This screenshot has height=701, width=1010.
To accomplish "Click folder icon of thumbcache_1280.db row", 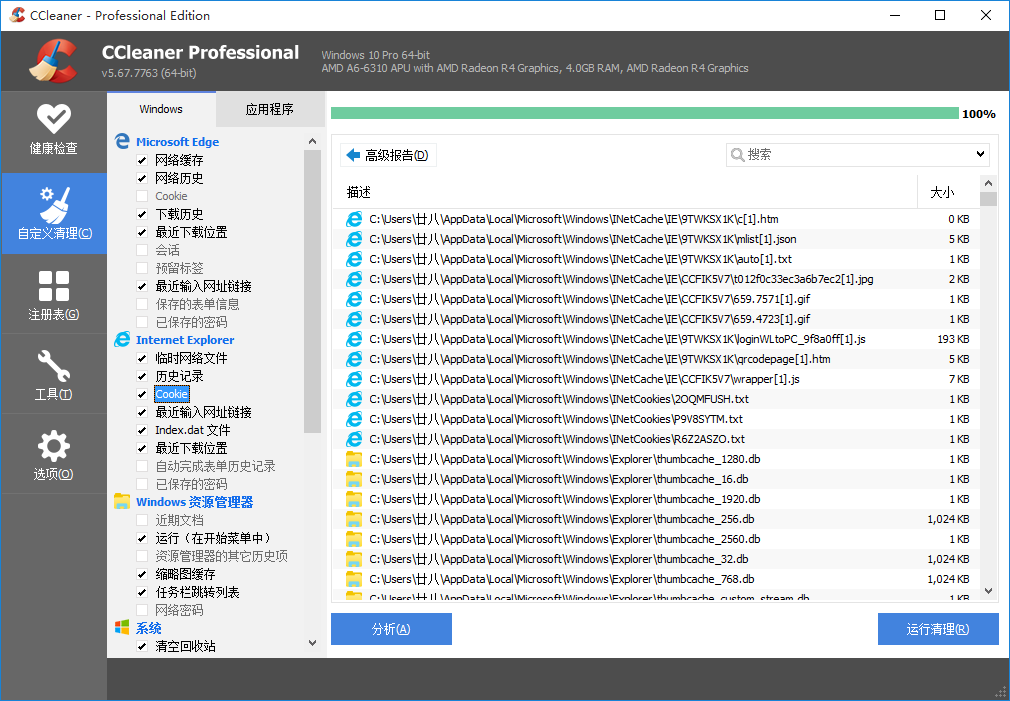I will [354, 459].
